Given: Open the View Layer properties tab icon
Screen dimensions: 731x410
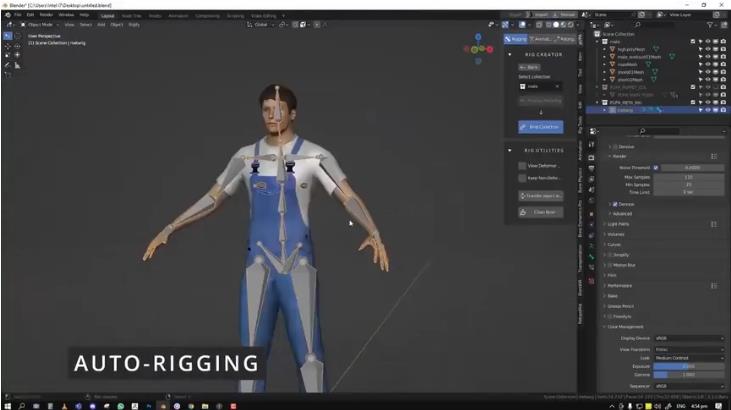Looking at the screenshot, I should 592,180.
